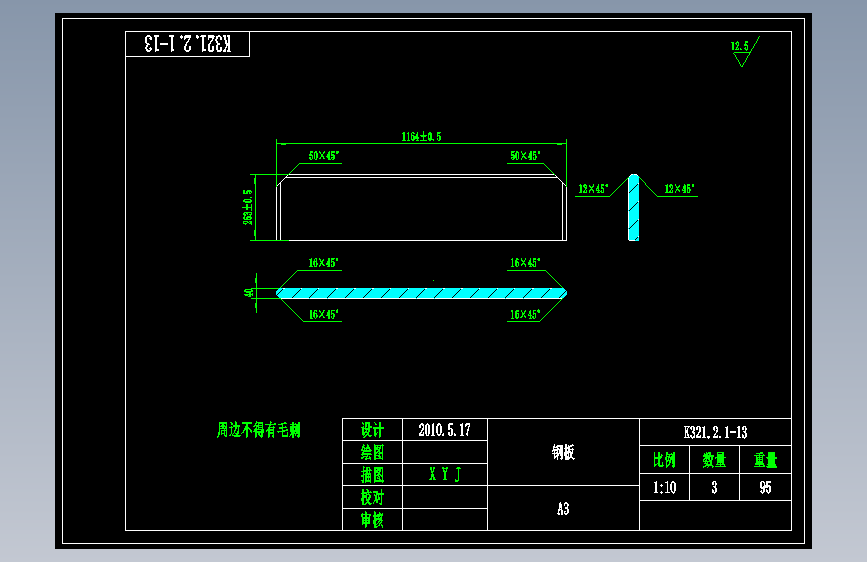Select the scale value 1:10
Image resolution: width=867 pixels, height=562 pixels.
(665, 487)
